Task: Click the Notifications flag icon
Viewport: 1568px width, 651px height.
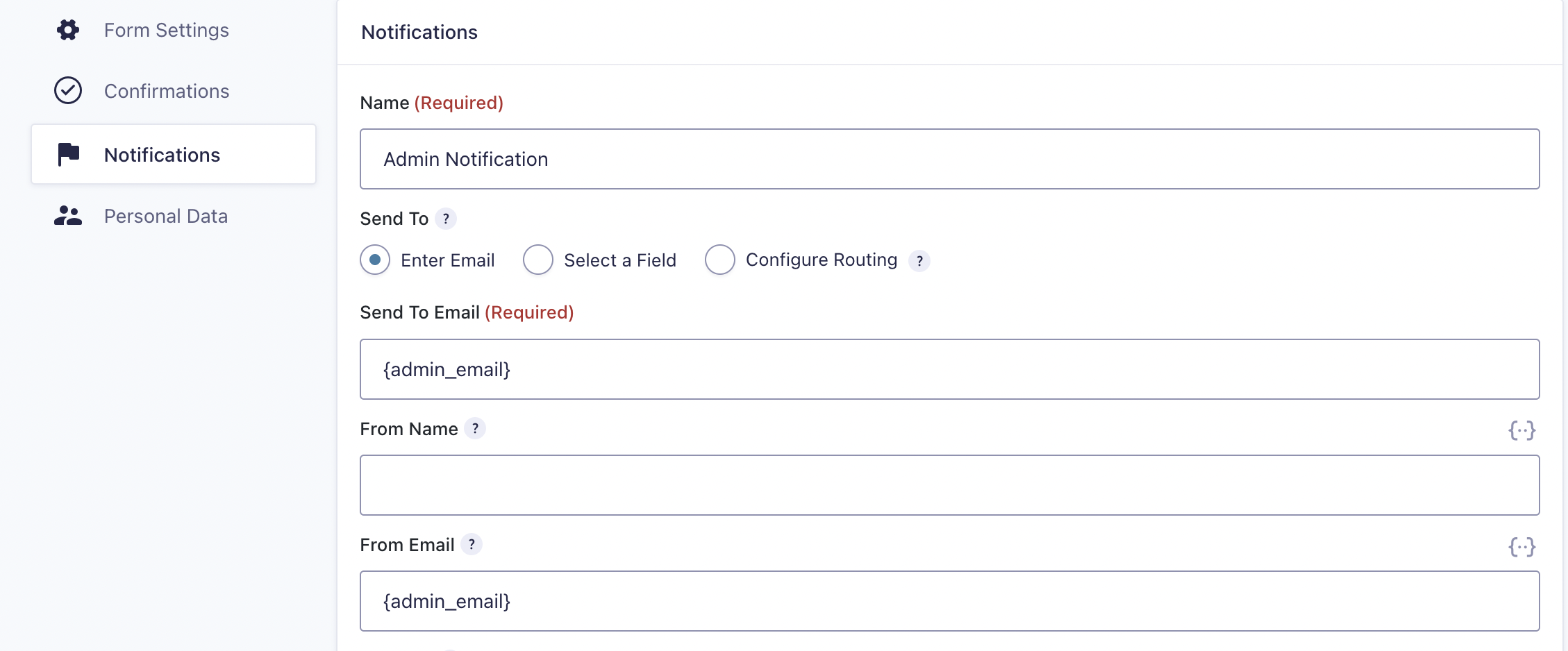Action: click(68, 154)
